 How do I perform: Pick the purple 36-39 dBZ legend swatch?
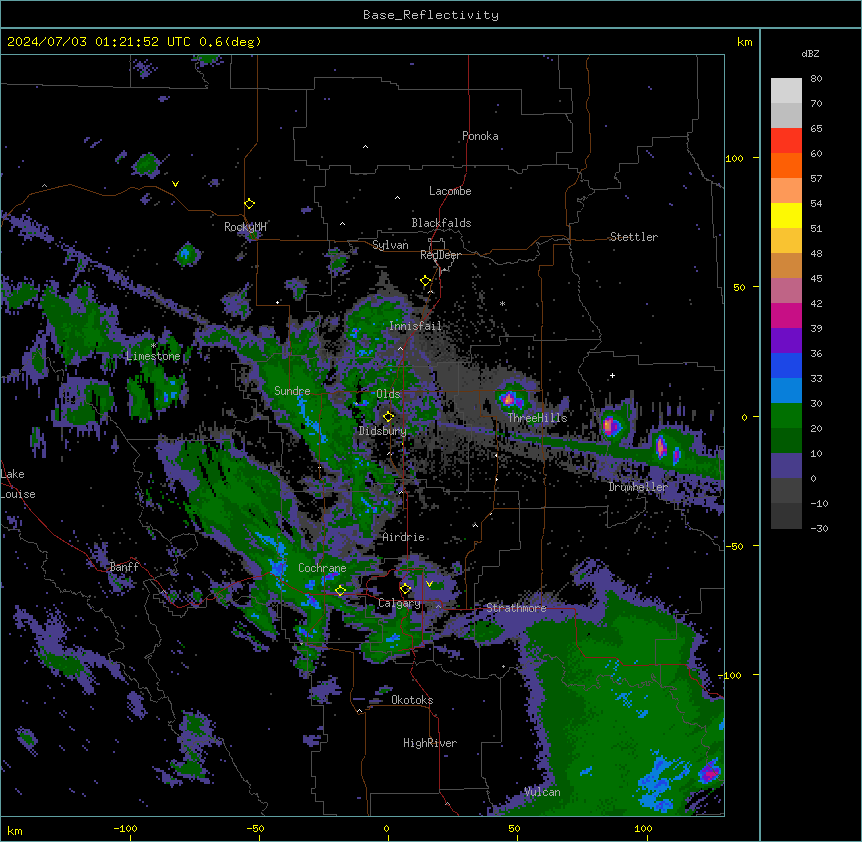(x=786, y=340)
